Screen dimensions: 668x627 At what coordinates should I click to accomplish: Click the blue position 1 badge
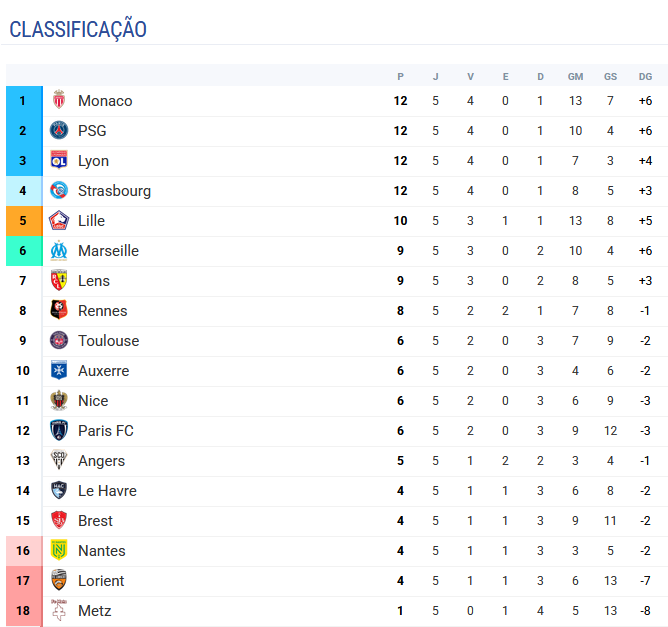[23, 101]
